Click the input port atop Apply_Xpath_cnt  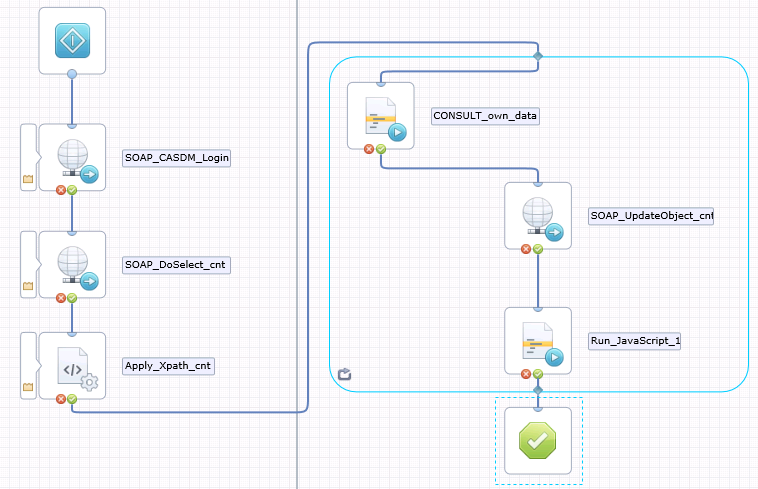72,334
